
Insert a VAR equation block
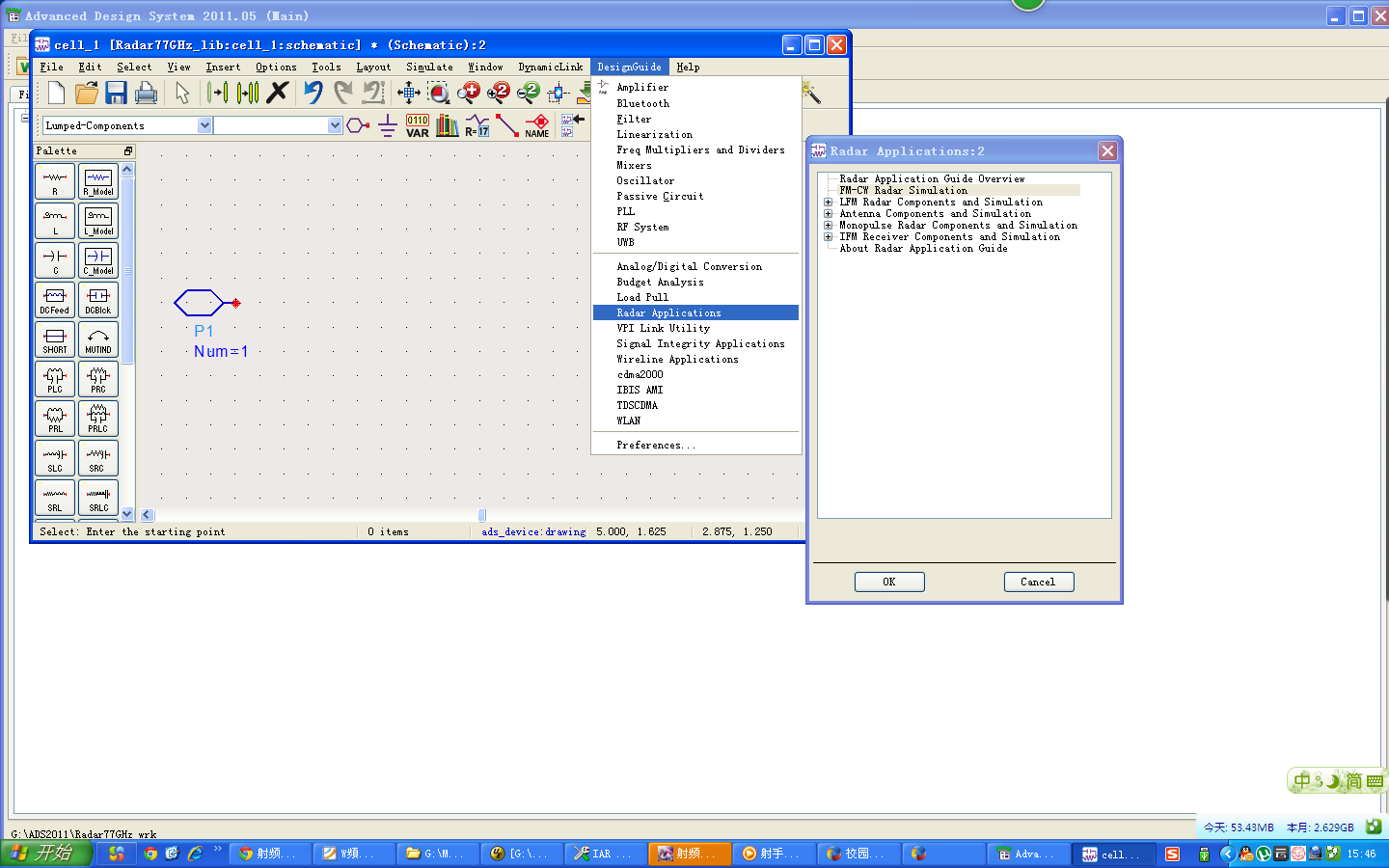pyautogui.click(x=418, y=125)
